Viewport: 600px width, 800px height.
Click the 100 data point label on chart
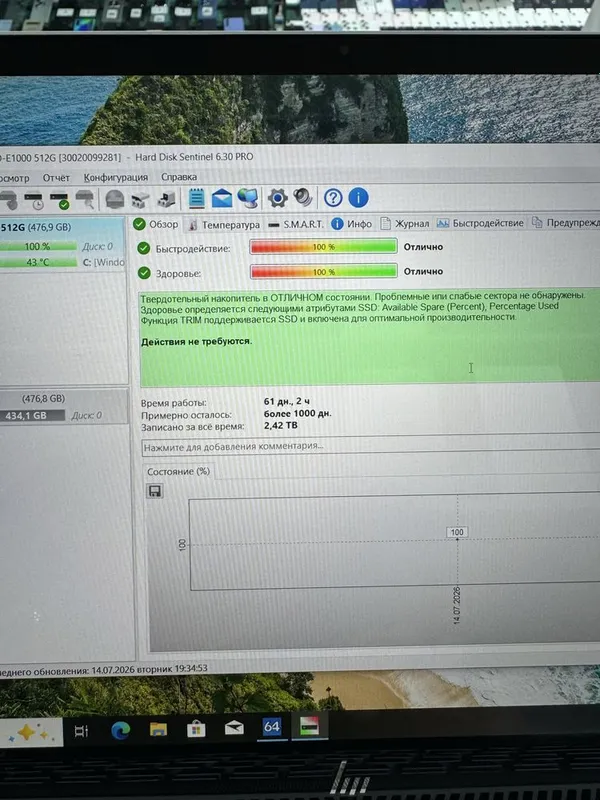[x=457, y=532]
